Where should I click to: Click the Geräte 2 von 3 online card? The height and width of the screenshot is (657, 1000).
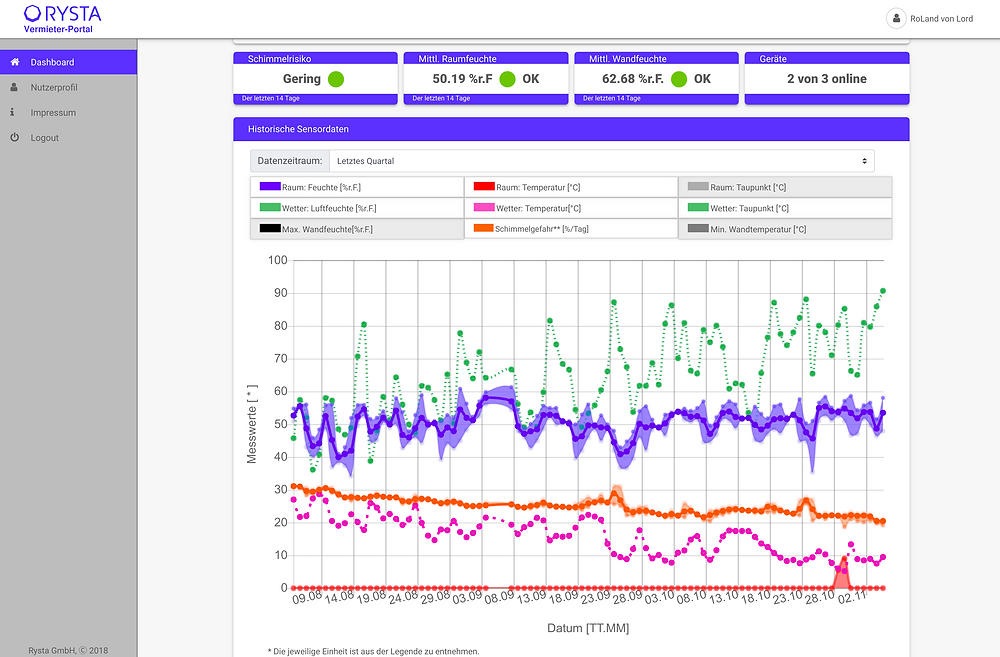[827, 78]
